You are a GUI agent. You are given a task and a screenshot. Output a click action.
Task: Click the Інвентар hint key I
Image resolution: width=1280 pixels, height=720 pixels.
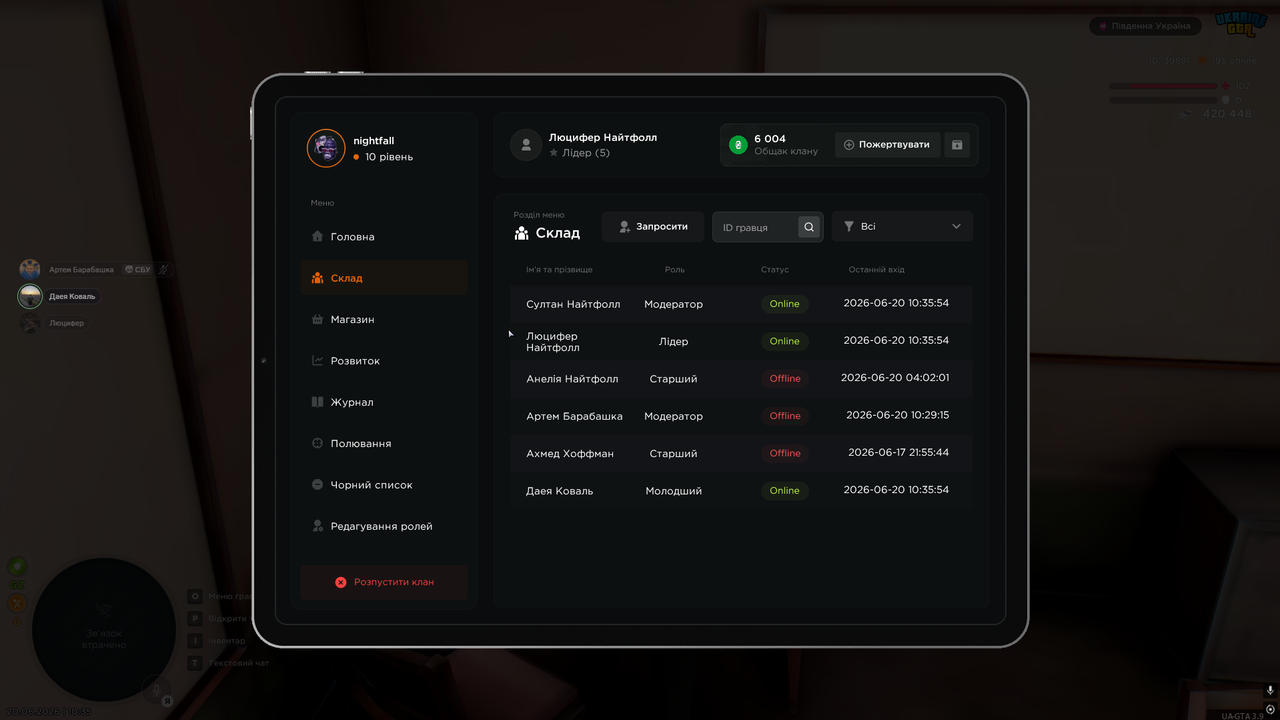click(x=195, y=641)
